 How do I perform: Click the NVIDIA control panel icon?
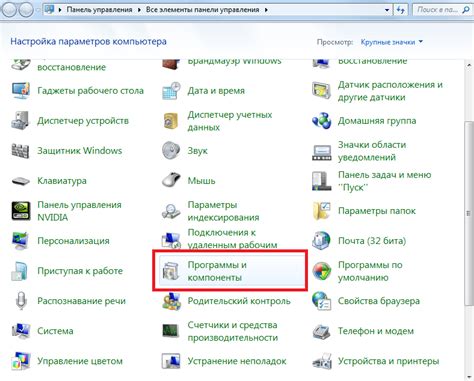pyautogui.click(x=21, y=211)
